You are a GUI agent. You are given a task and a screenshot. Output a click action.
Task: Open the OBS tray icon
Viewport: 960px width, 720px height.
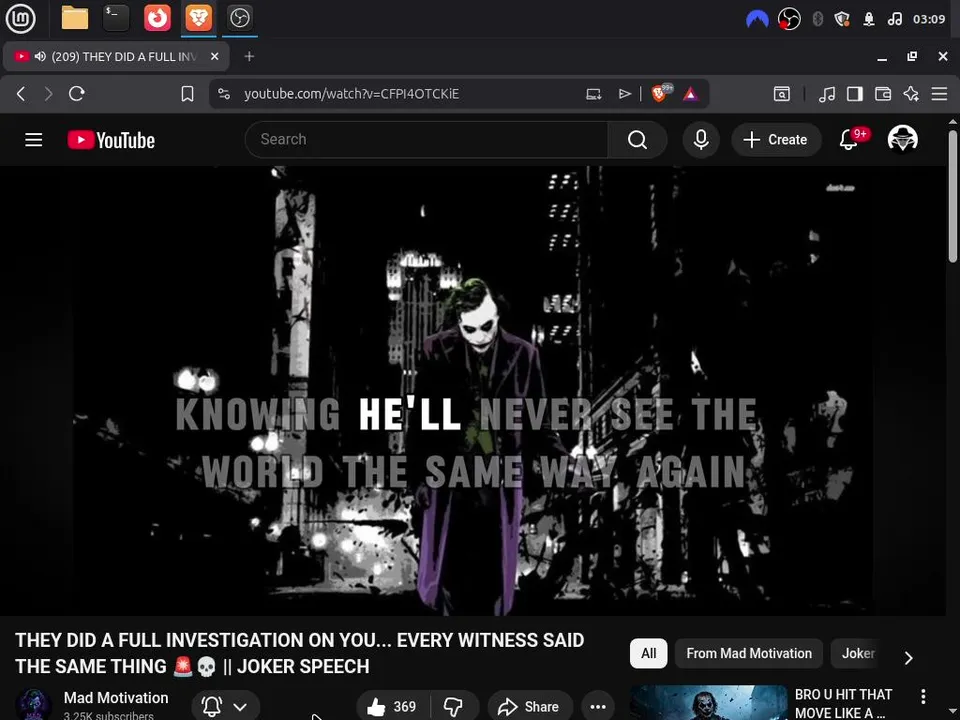[789, 19]
